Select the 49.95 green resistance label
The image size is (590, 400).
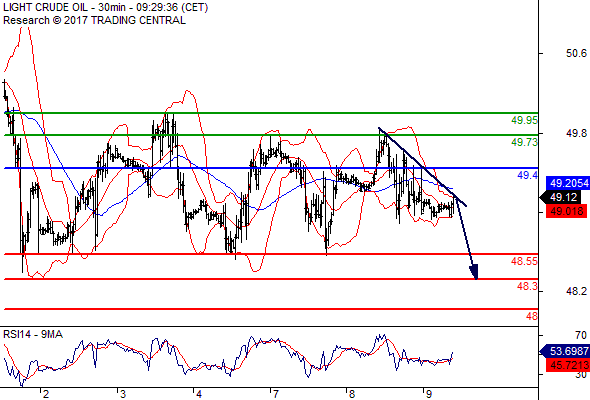524,120
